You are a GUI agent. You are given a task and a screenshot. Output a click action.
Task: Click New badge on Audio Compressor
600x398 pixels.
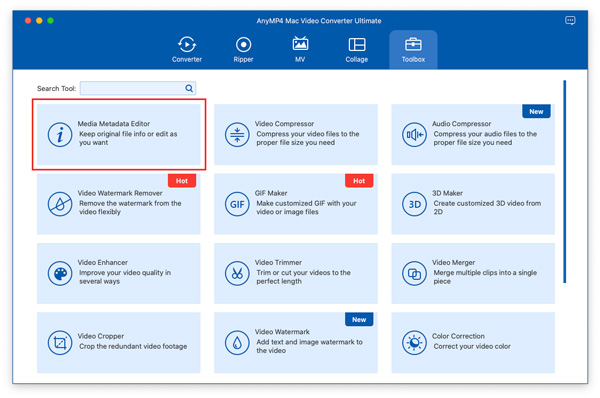536,111
